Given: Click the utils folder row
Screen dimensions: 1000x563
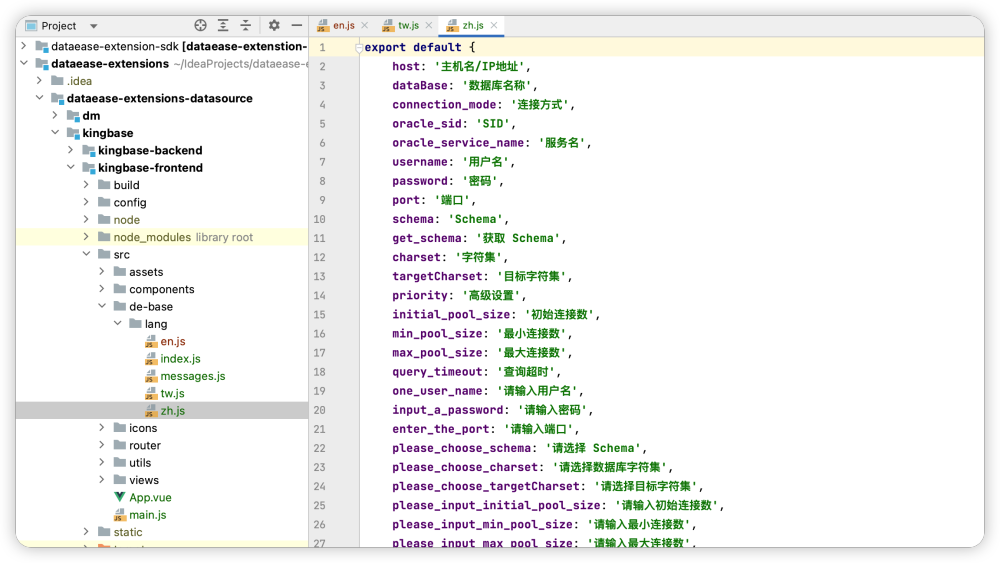Looking at the screenshot, I should pos(162,462).
